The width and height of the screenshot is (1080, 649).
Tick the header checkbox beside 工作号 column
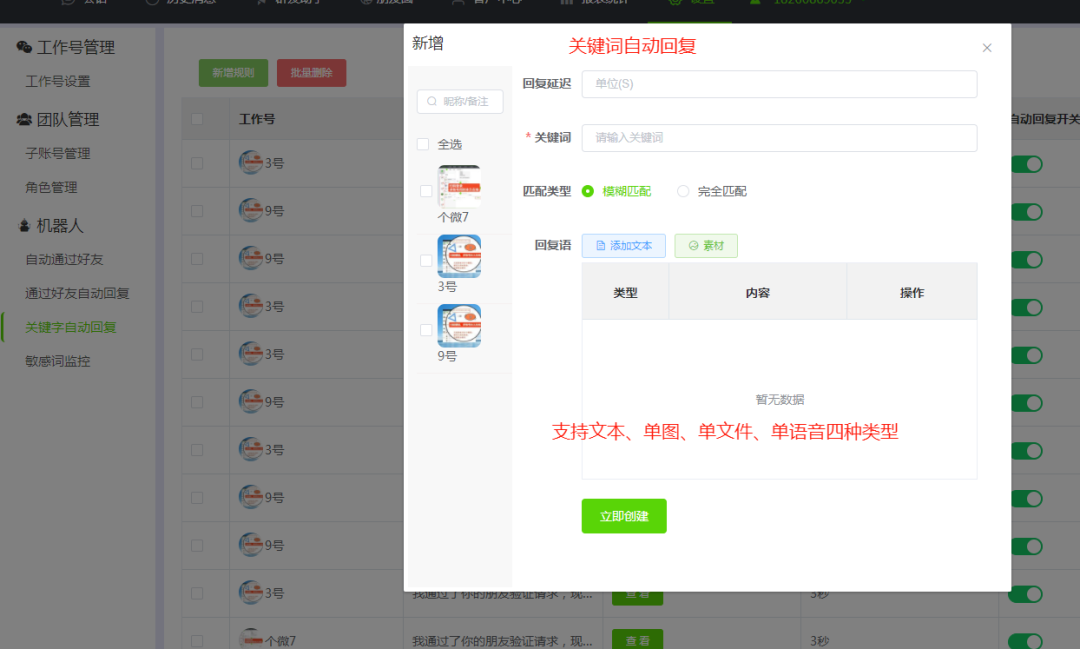[x=197, y=119]
